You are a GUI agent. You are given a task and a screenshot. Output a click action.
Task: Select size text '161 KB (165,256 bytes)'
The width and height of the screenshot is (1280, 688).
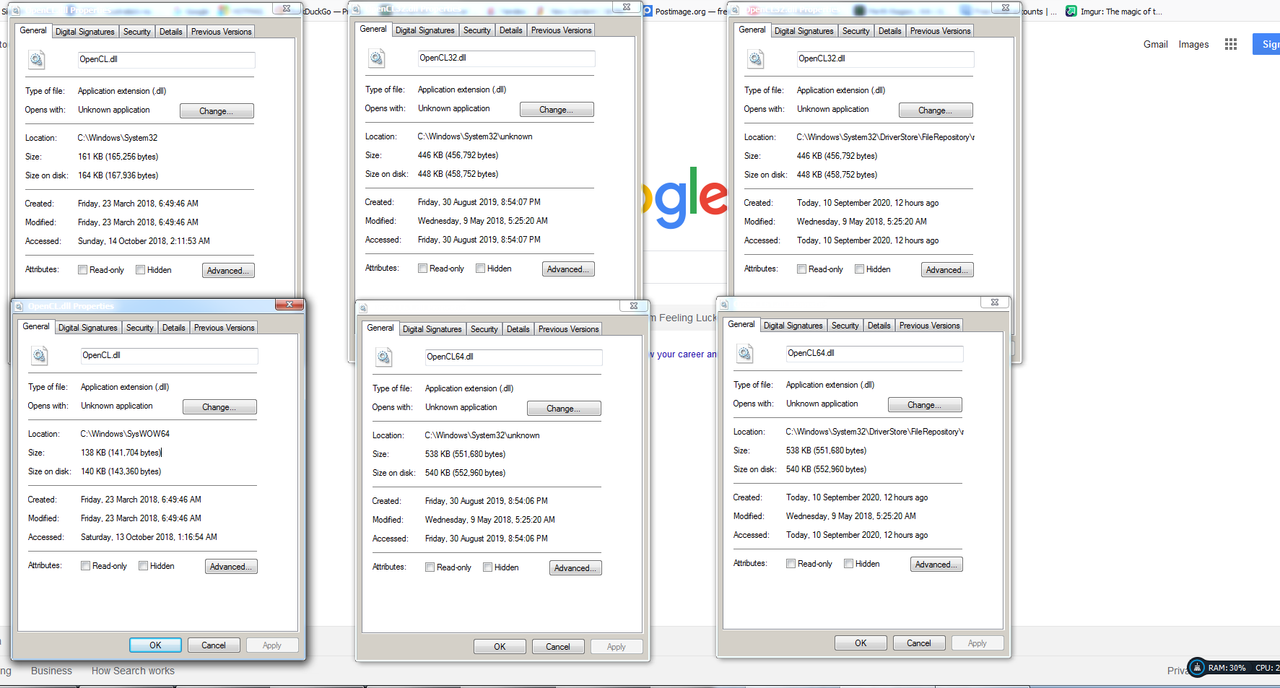point(118,157)
